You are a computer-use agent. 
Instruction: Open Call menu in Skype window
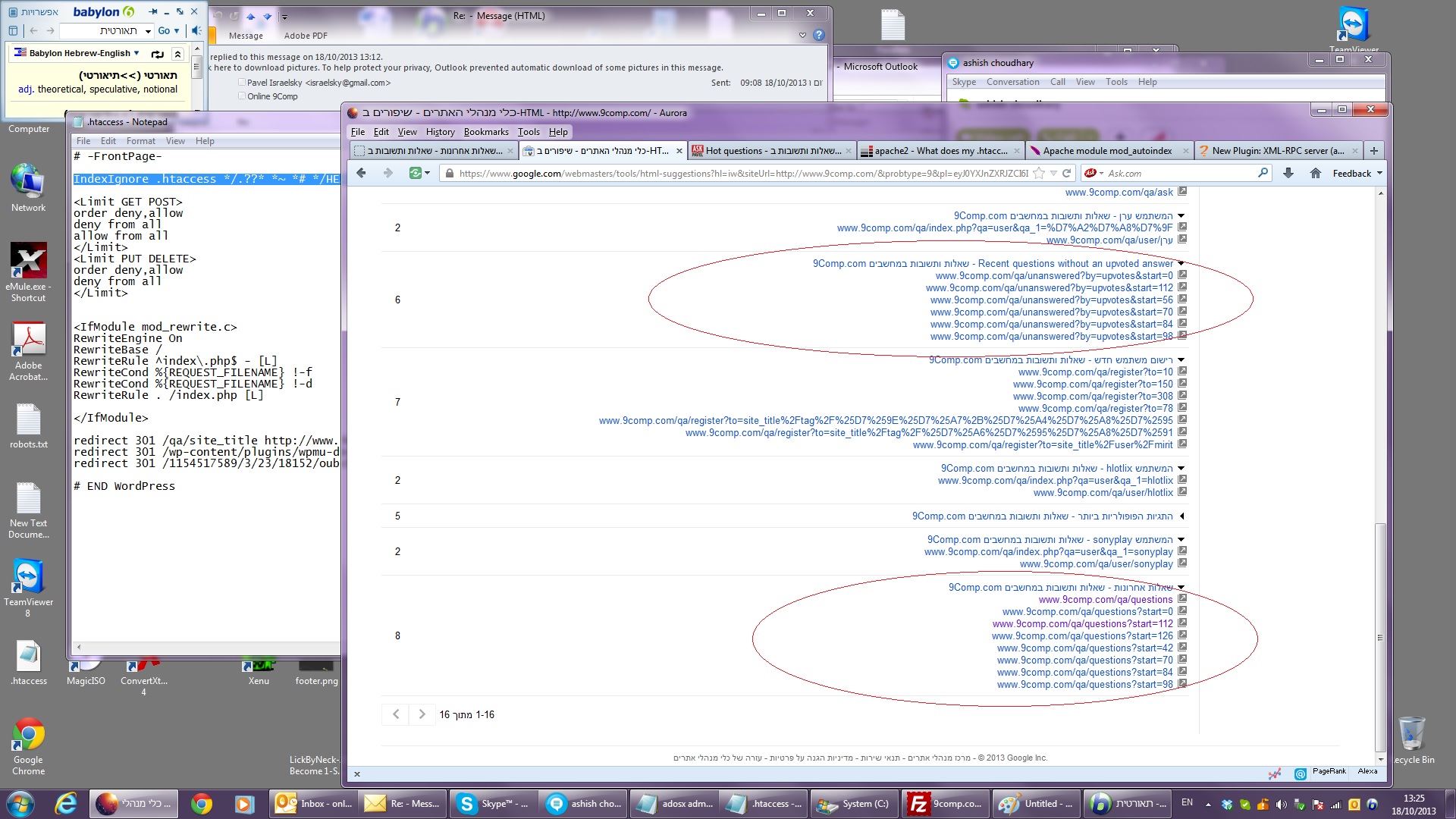click(1057, 82)
